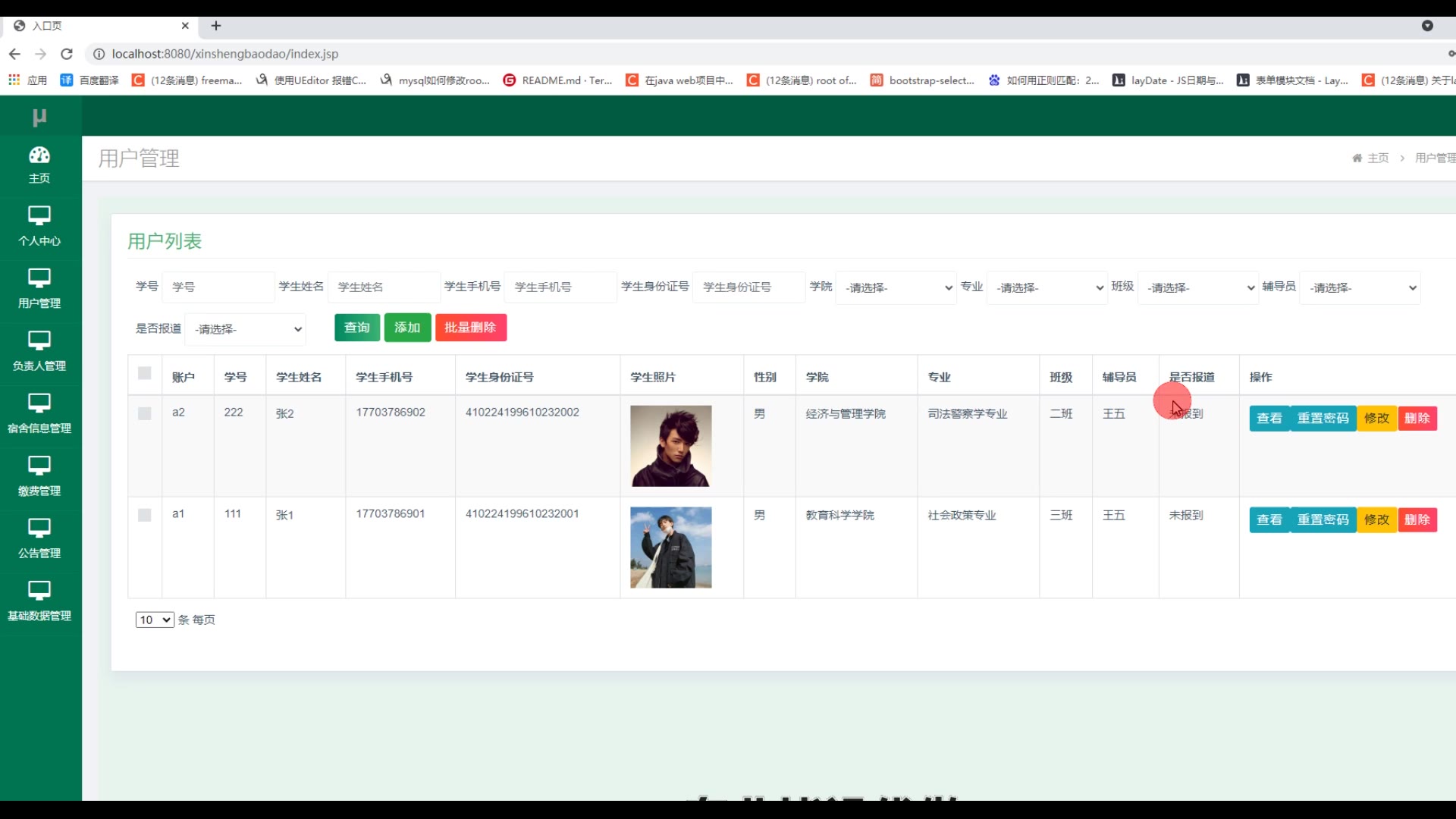Click site info icon in address bar
The image size is (1456, 819).
point(99,54)
